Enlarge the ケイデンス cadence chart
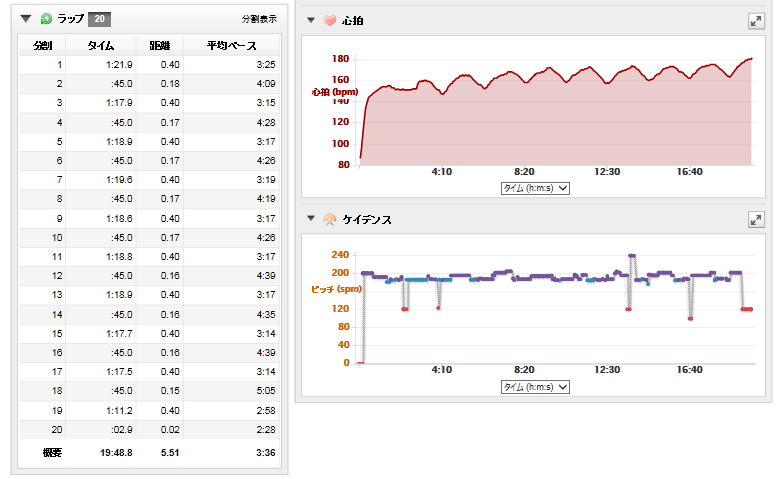This screenshot has height=479, width=781. coord(757,219)
